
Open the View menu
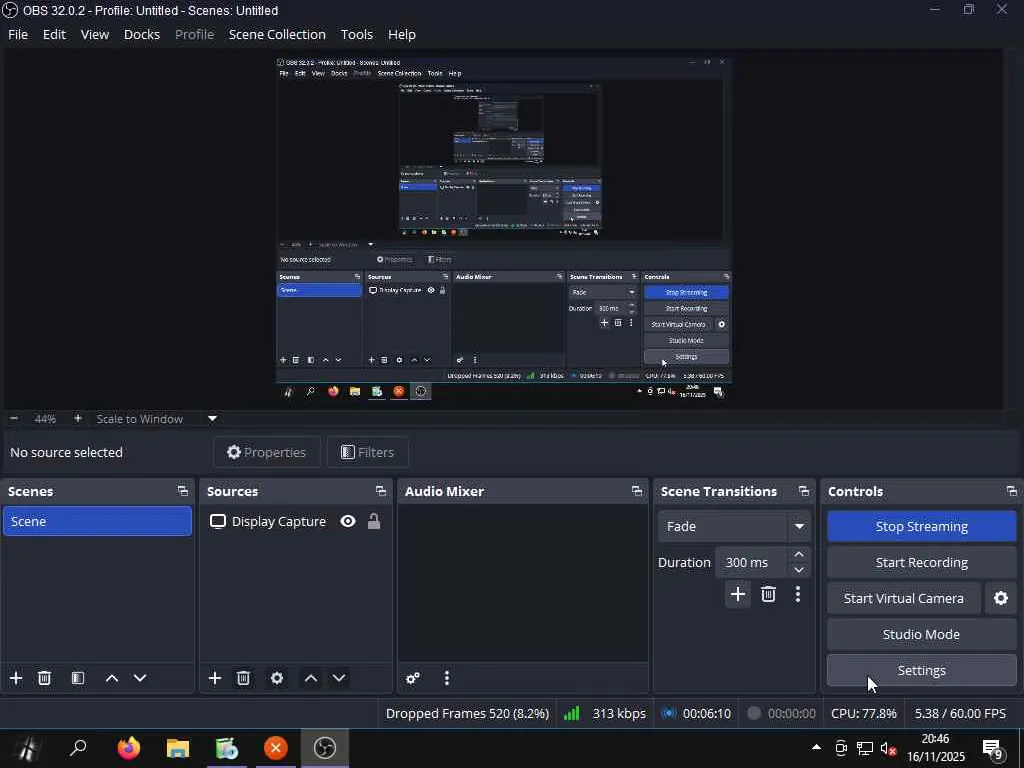[x=95, y=35]
